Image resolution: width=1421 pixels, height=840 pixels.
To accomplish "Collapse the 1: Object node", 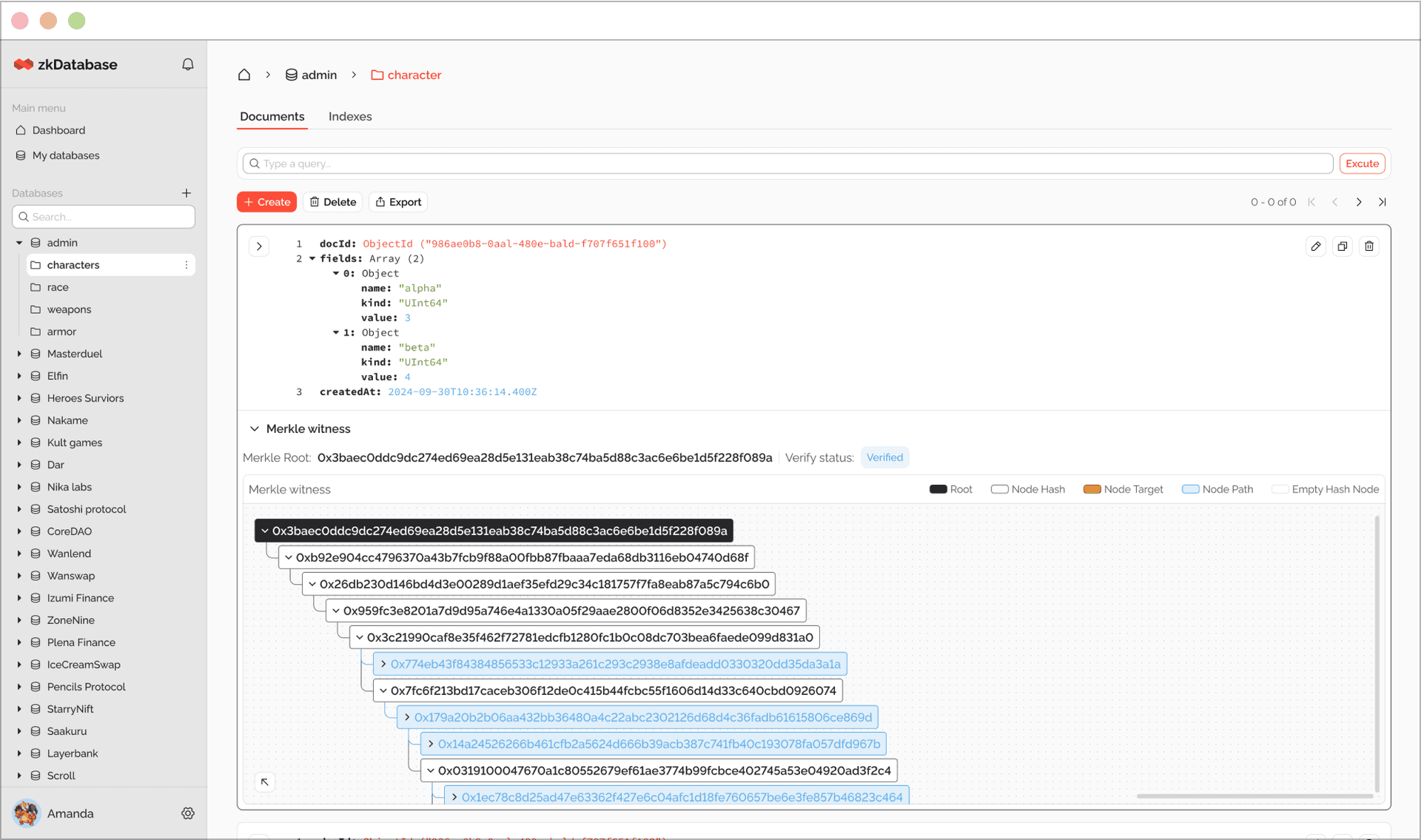I will point(336,332).
